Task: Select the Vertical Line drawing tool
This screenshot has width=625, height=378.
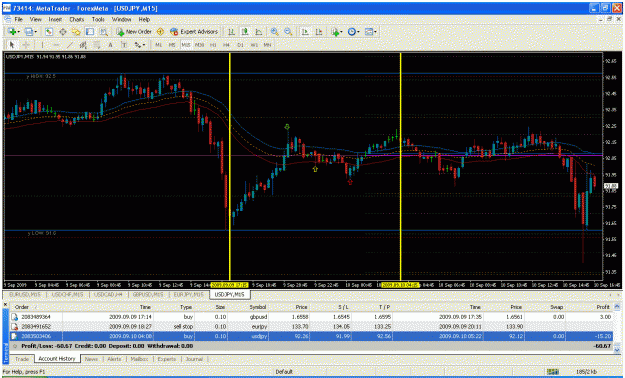Action: click(42, 45)
